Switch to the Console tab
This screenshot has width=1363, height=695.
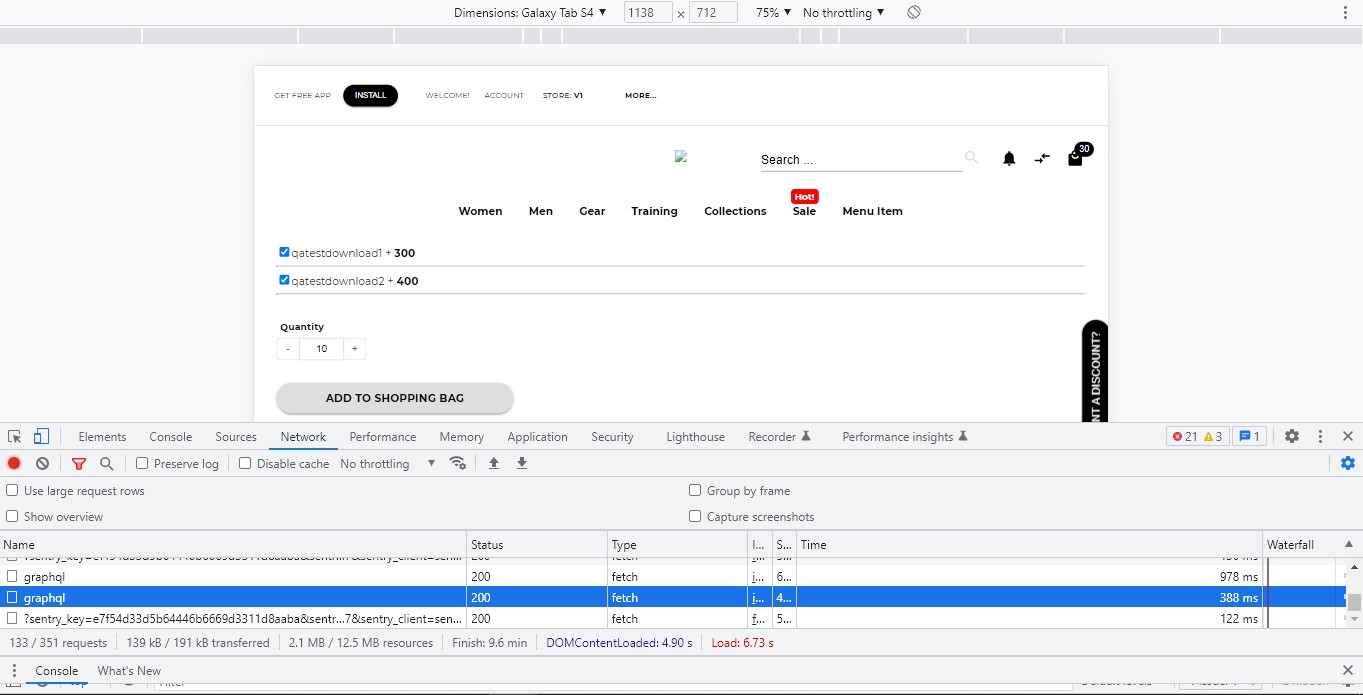[171, 437]
